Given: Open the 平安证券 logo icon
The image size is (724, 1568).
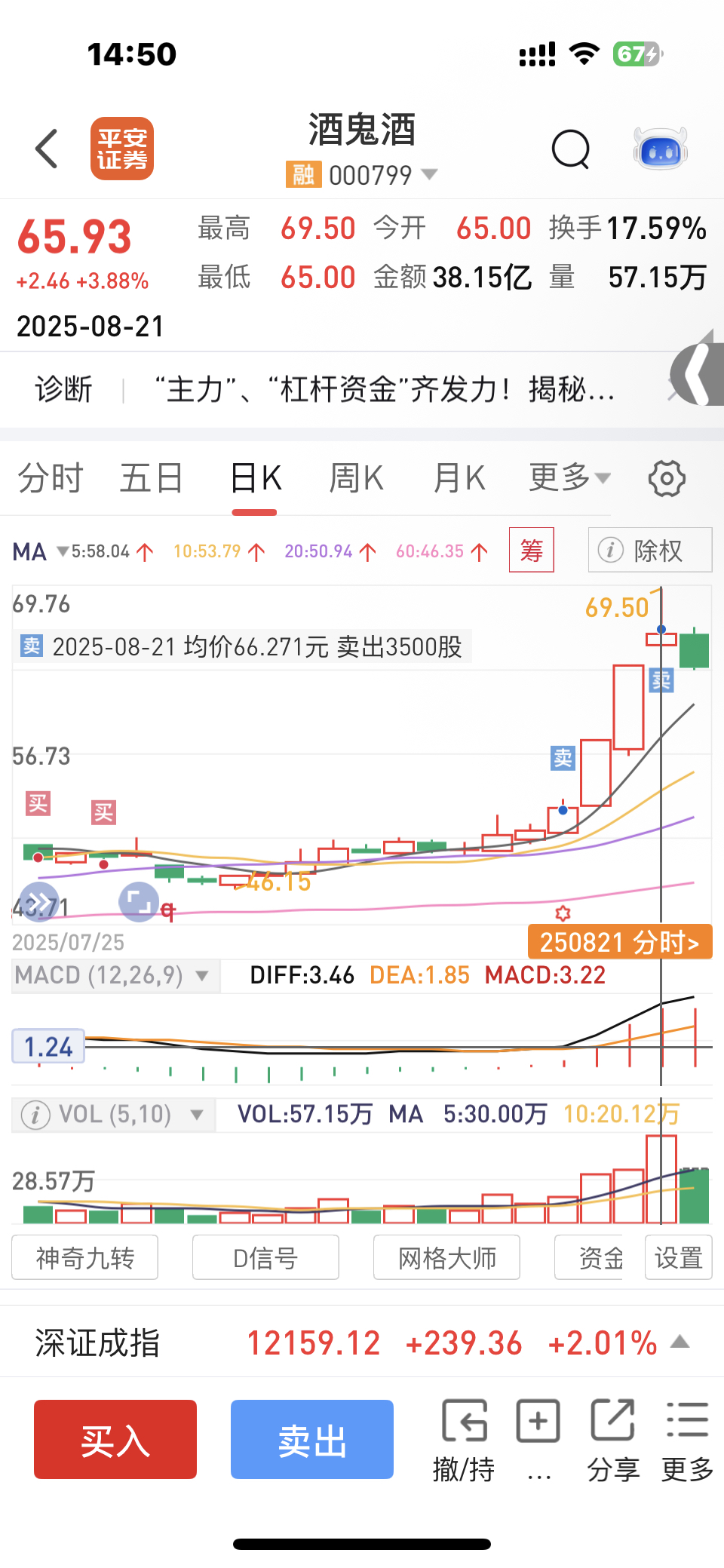Looking at the screenshot, I should point(122,149).
